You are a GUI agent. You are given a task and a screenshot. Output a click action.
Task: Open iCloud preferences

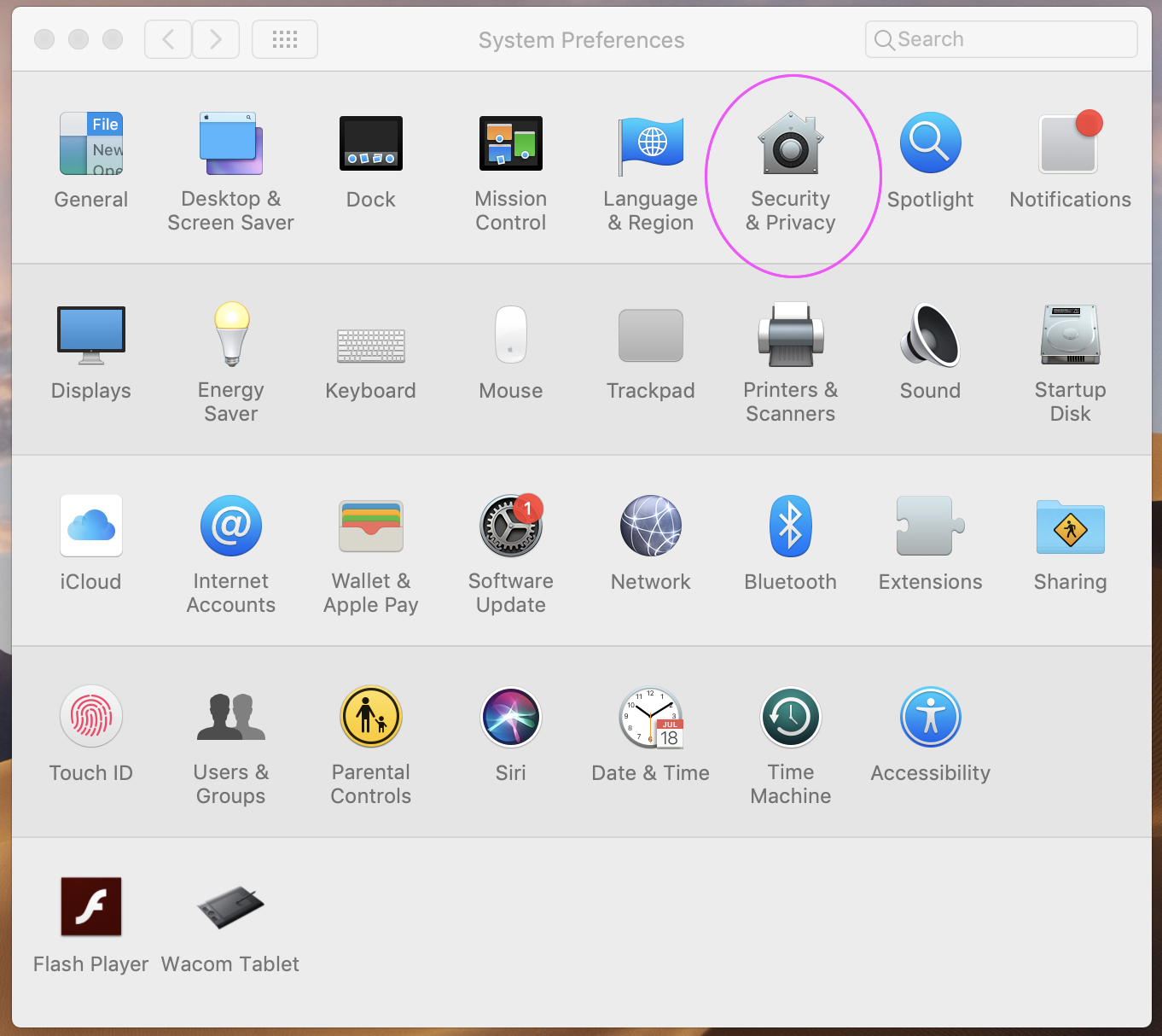[91, 527]
